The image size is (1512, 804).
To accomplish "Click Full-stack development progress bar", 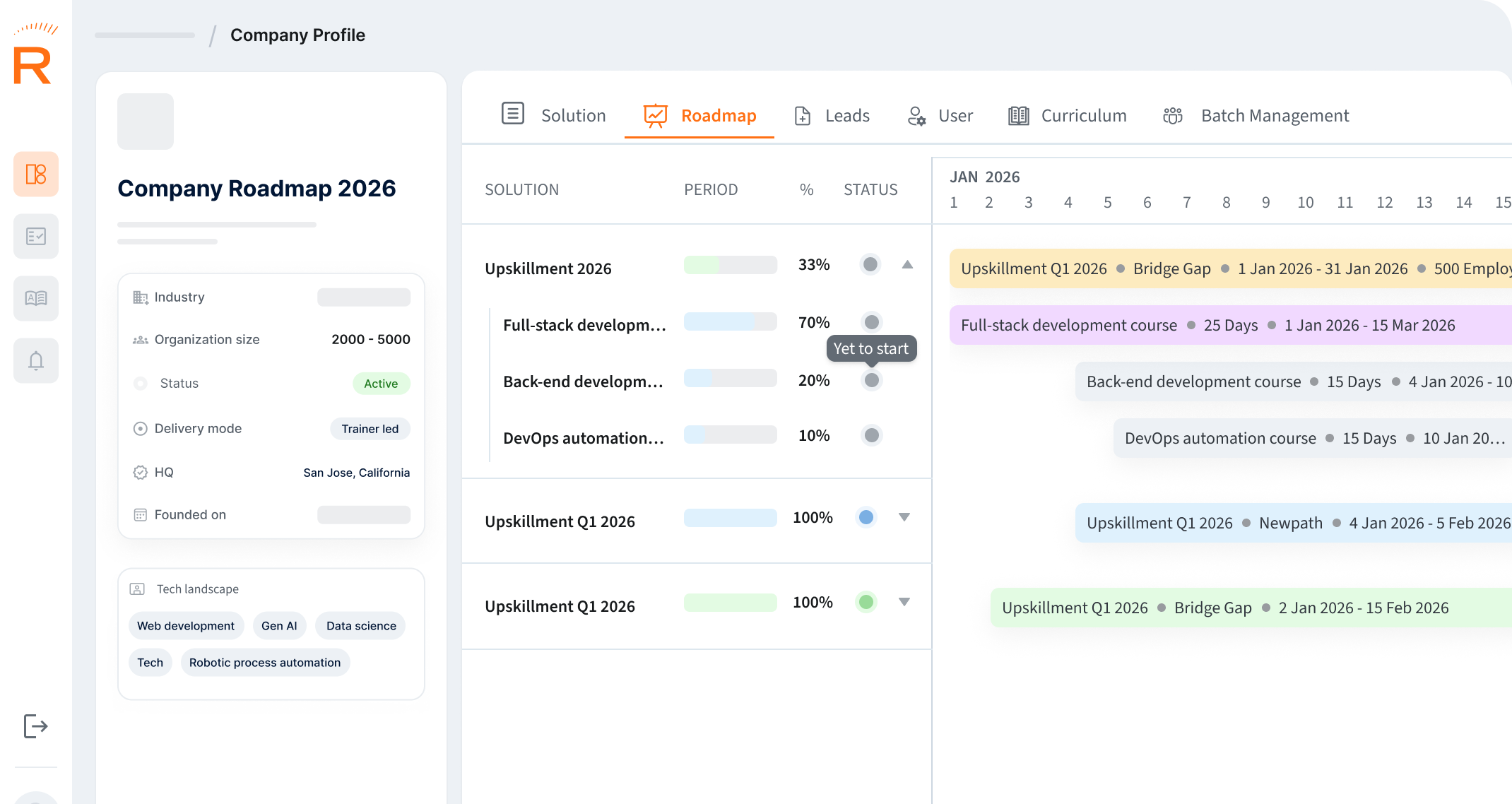I will click(x=730, y=322).
